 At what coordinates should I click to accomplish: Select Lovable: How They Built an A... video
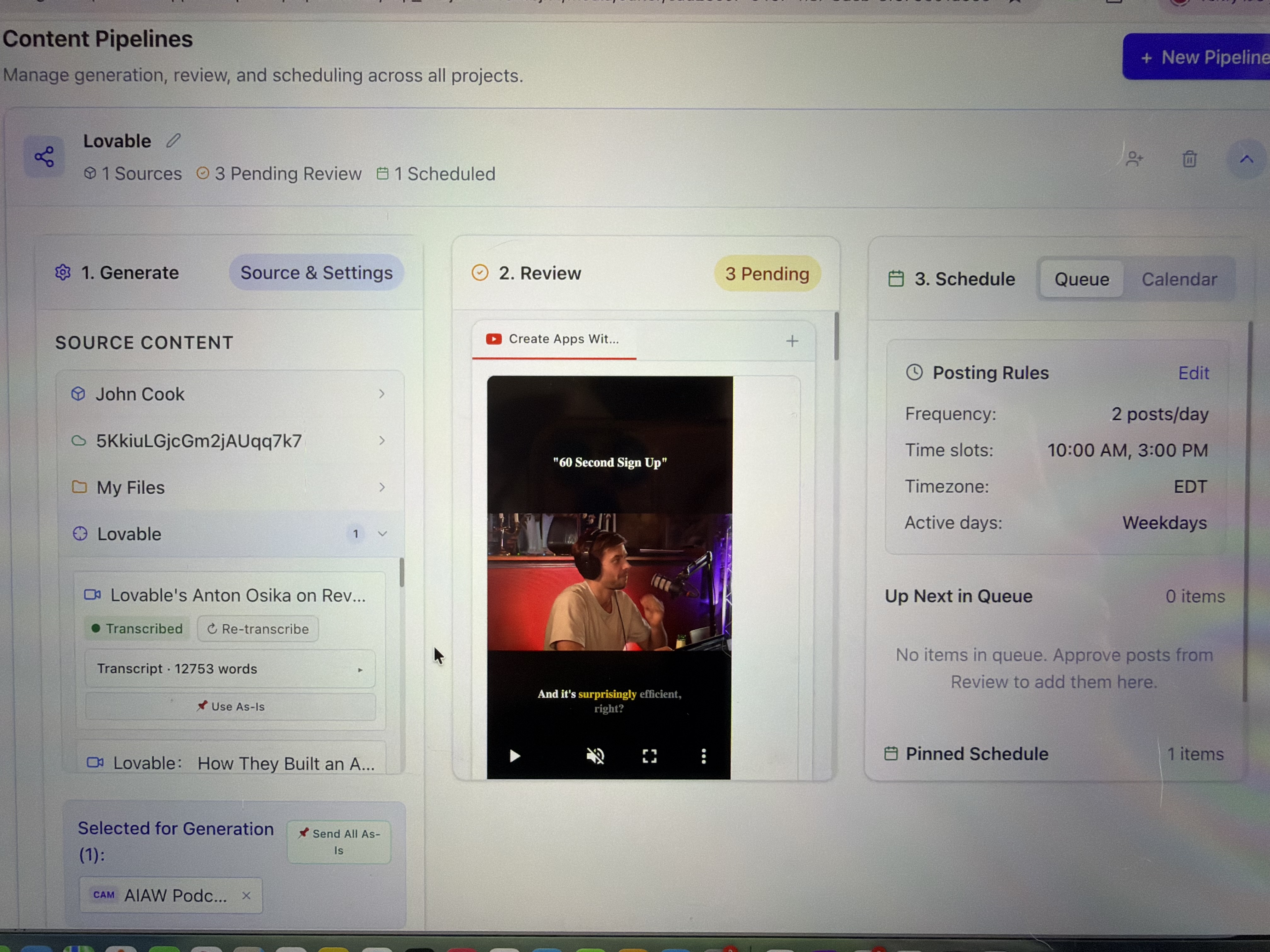click(243, 763)
